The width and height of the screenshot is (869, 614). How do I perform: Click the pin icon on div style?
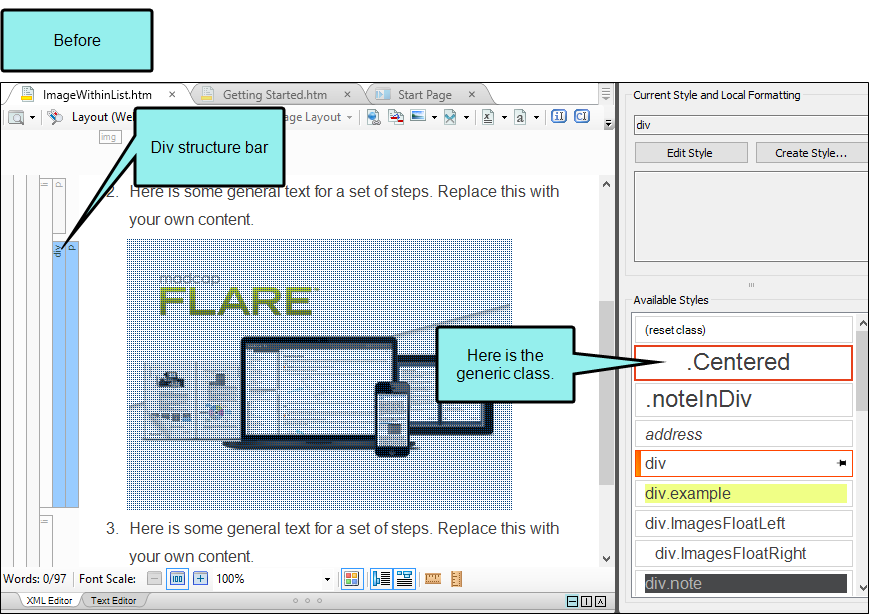pyautogui.click(x=842, y=463)
